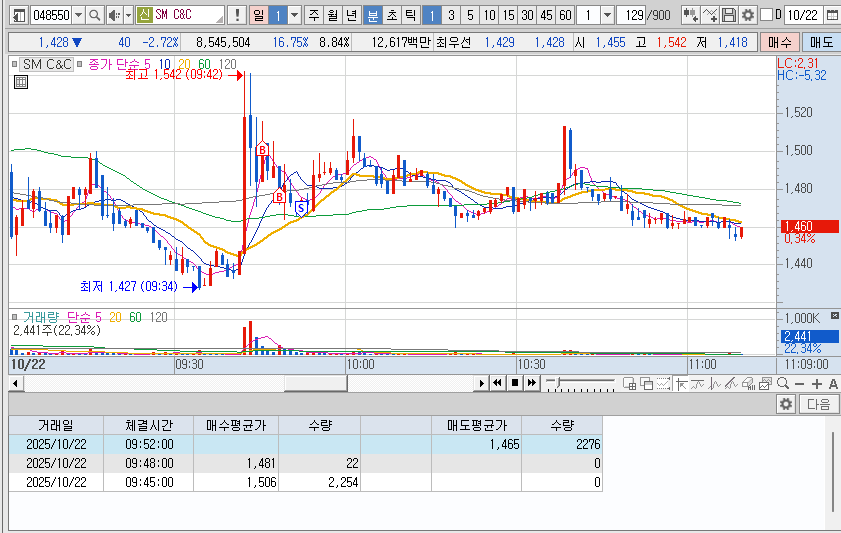
Task: Select the 5-minute interval button
Action: [x=470, y=15]
